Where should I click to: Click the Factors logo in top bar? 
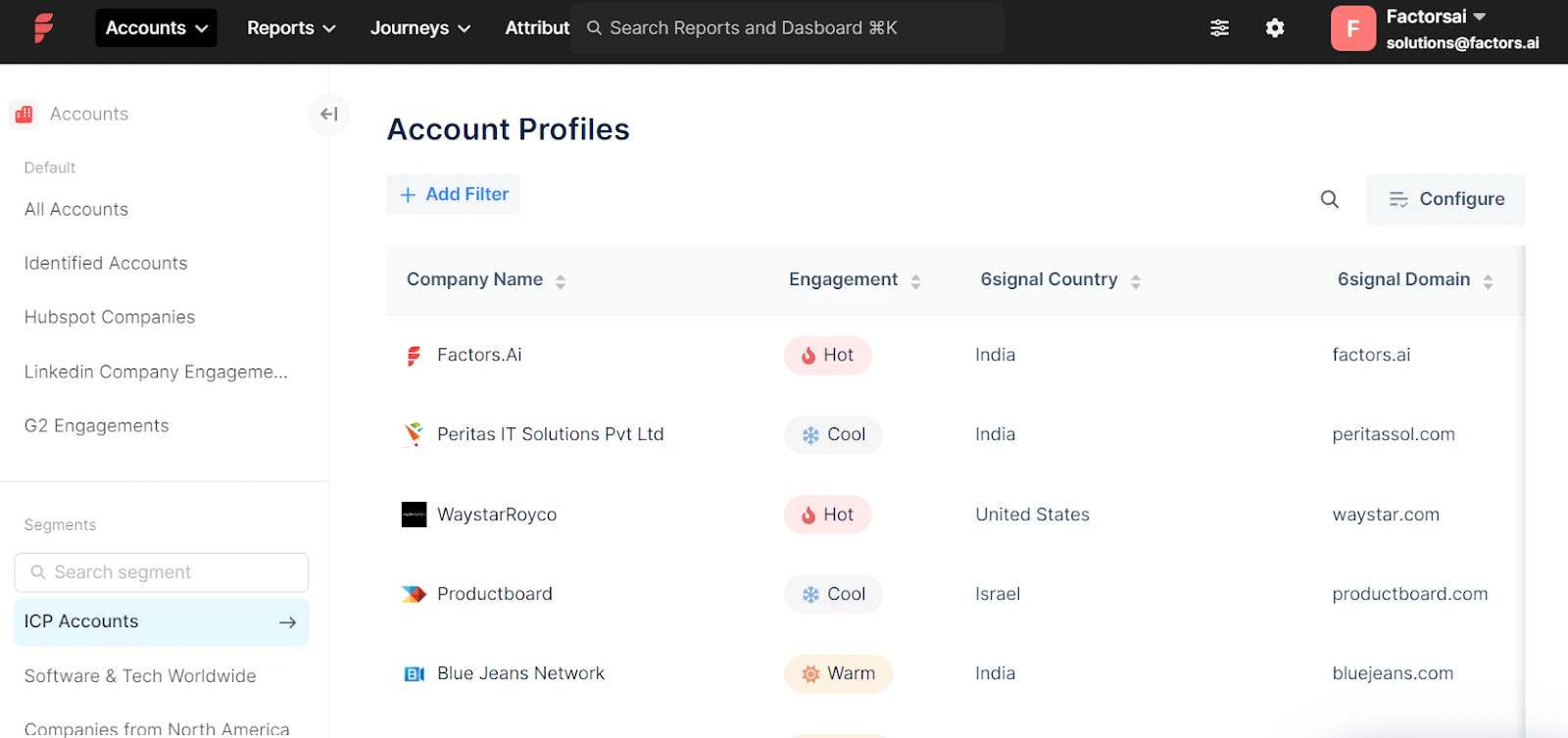pos(43,27)
